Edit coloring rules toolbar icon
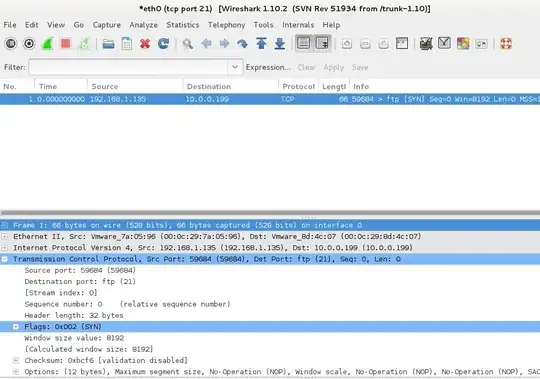The width and height of the screenshot is (540, 379). pyautogui.click(x=463, y=44)
